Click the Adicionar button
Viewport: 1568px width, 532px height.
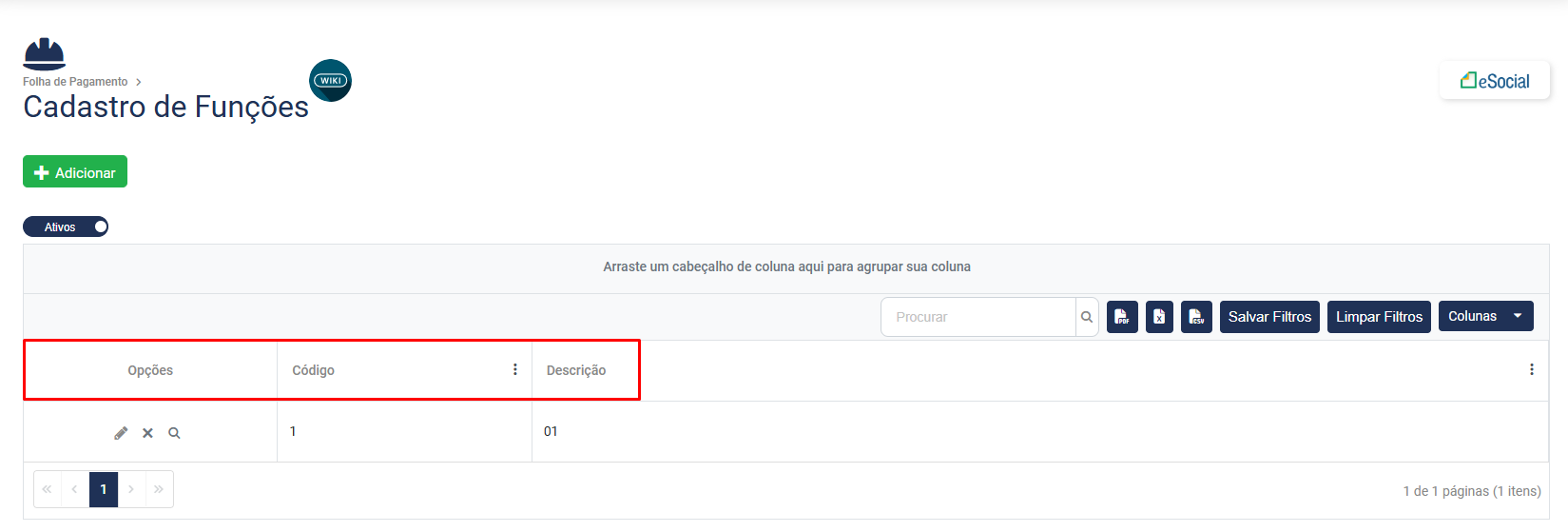[75, 172]
